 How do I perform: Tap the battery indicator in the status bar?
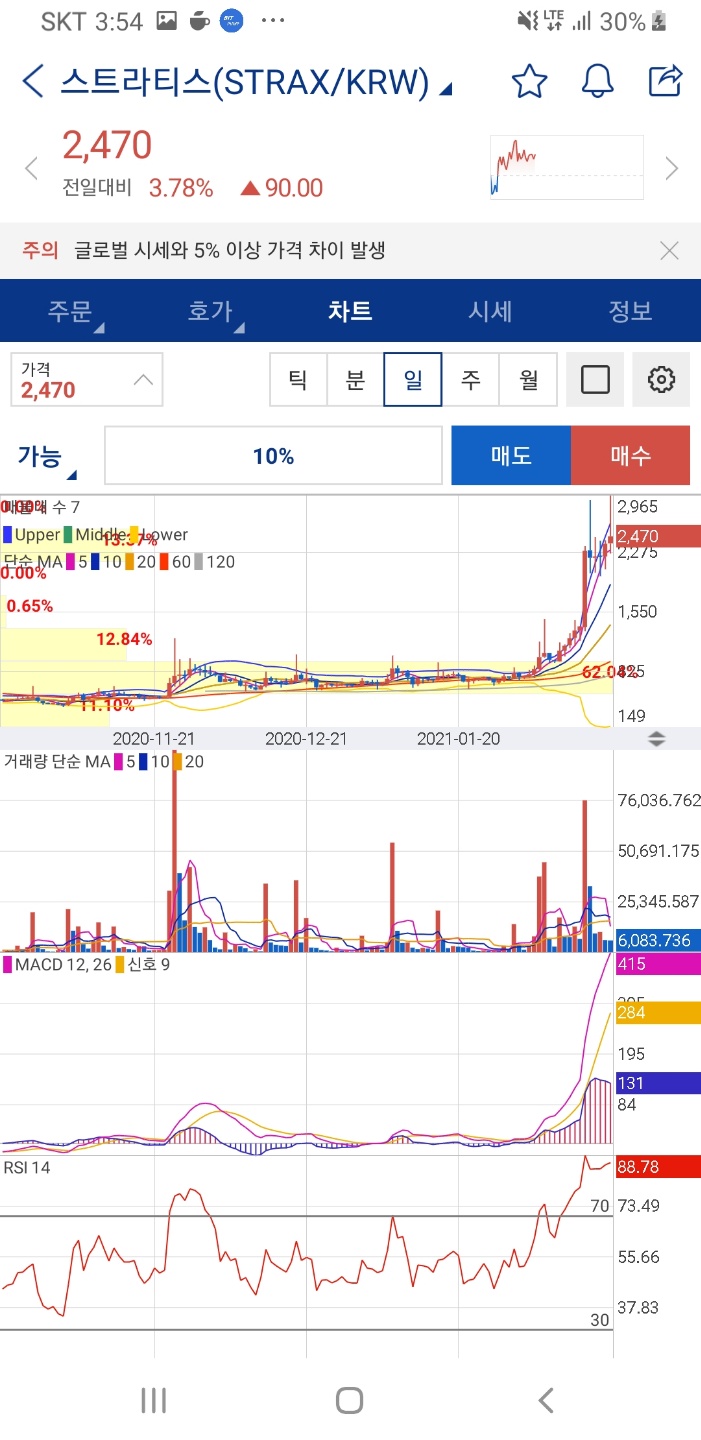click(x=659, y=21)
